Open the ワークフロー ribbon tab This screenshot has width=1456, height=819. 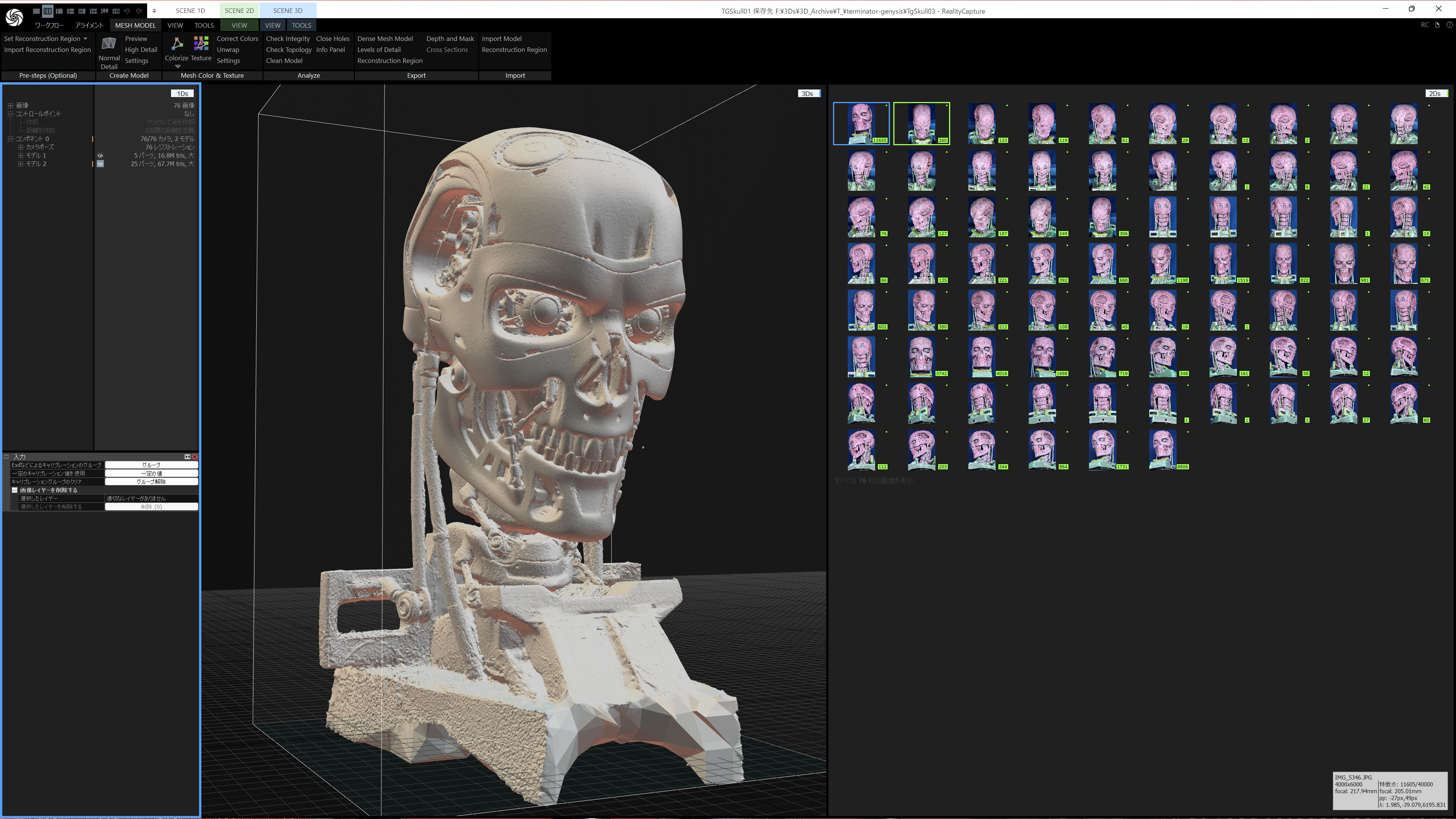point(49,25)
